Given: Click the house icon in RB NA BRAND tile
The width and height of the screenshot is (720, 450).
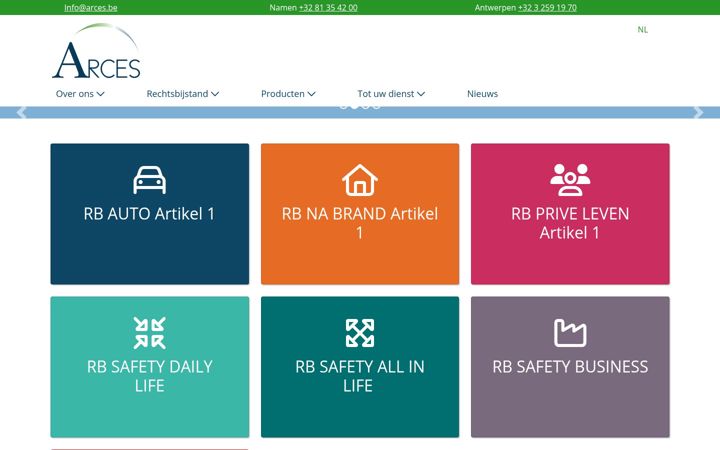Looking at the screenshot, I should click(x=360, y=180).
